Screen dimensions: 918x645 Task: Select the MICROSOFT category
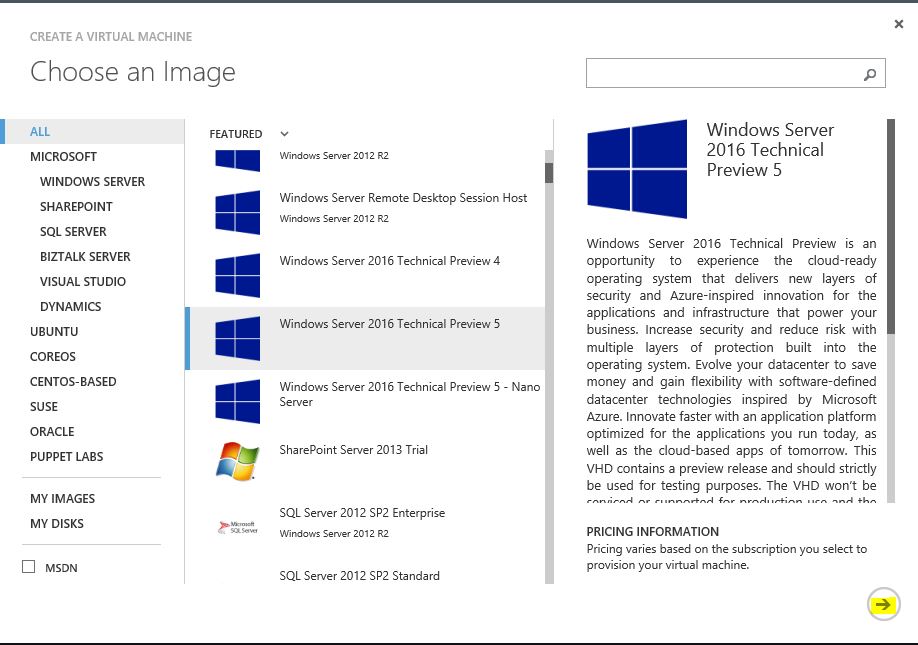point(63,157)
